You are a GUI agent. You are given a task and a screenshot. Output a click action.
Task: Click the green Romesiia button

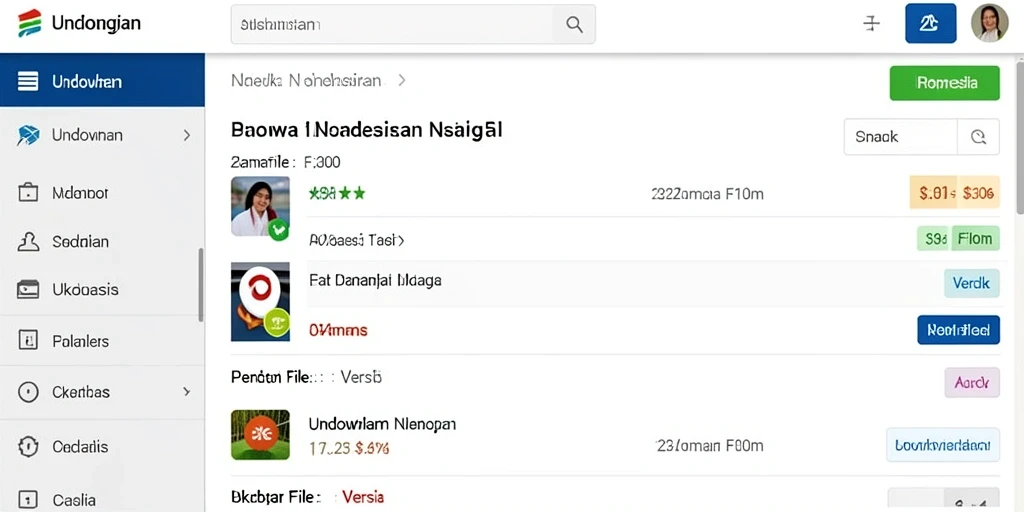(x=944, y=83)
